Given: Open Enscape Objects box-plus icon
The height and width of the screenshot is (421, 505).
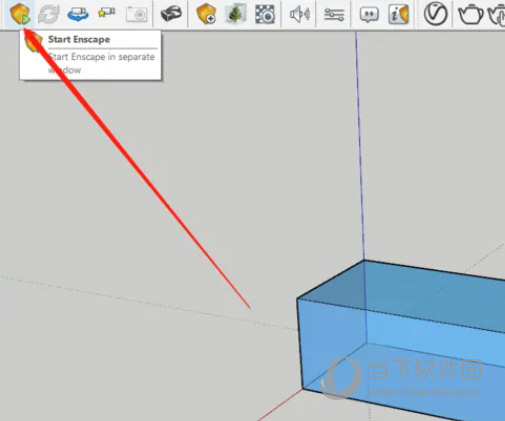Looking at the screenshot, I should (x=206, y=14).
